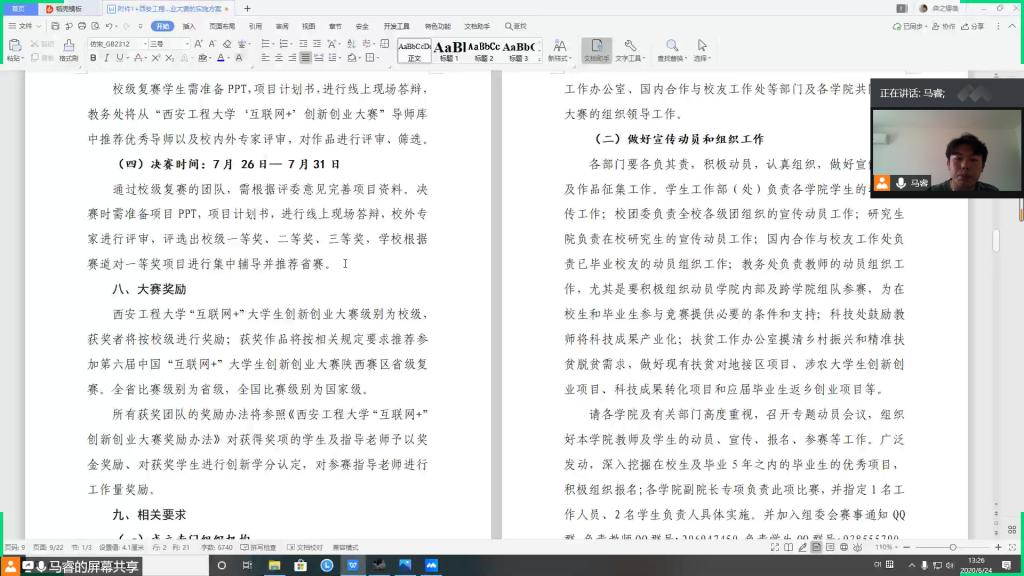Switch to the 插入 (Insert) ribbon tab
Screen dimensions: 1024x576
[190, 26]
